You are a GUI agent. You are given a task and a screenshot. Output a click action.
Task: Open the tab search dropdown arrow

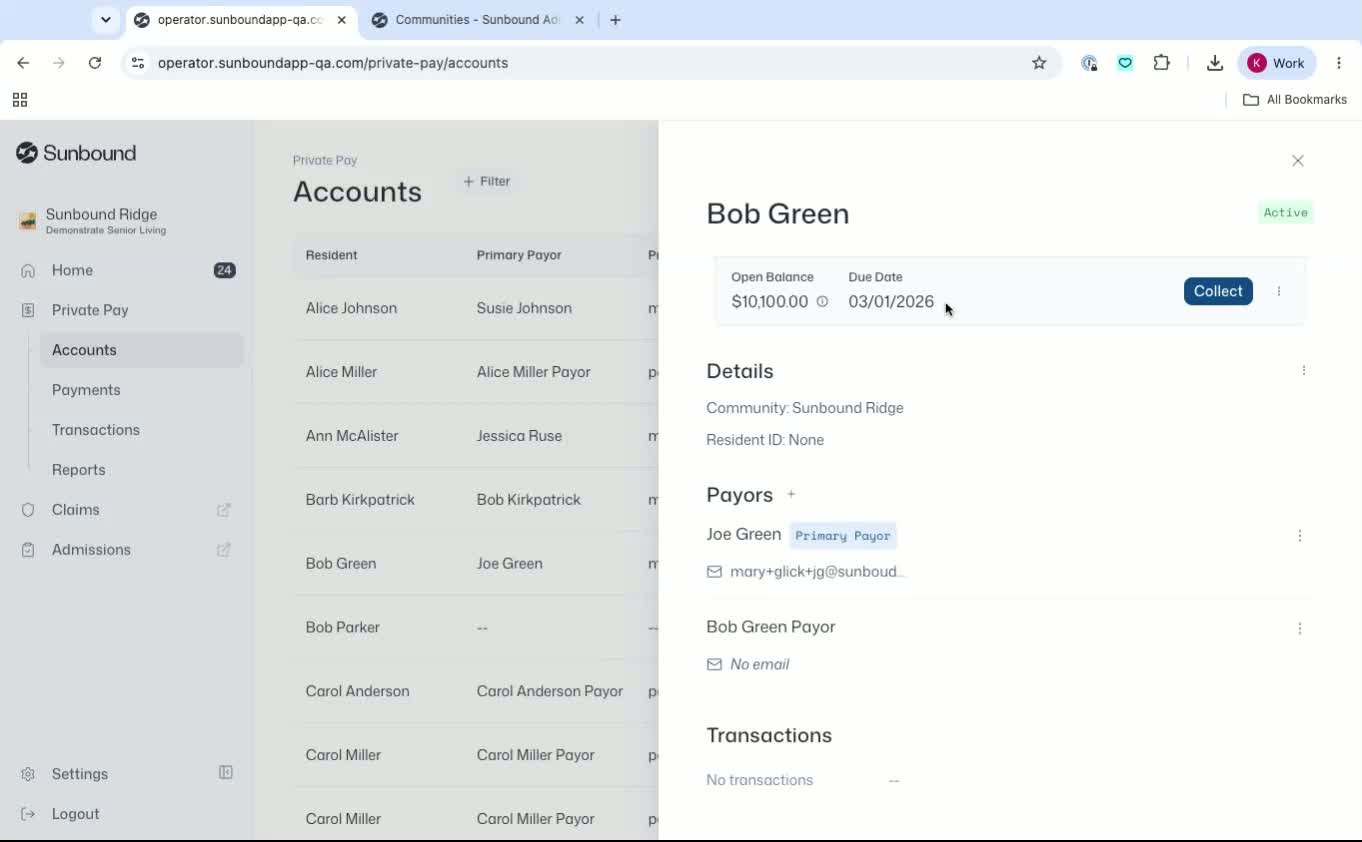(x=105, y=20)
